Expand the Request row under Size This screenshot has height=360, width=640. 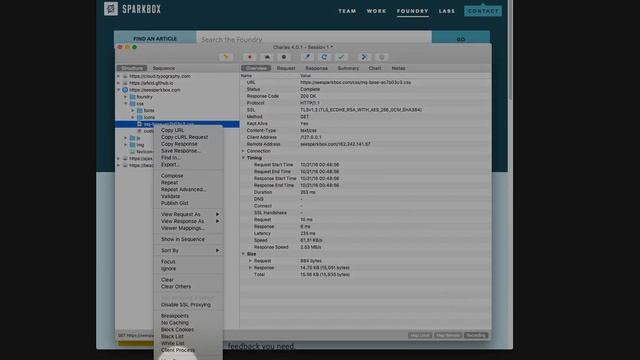pyautogui.click(x=250, y=261)
